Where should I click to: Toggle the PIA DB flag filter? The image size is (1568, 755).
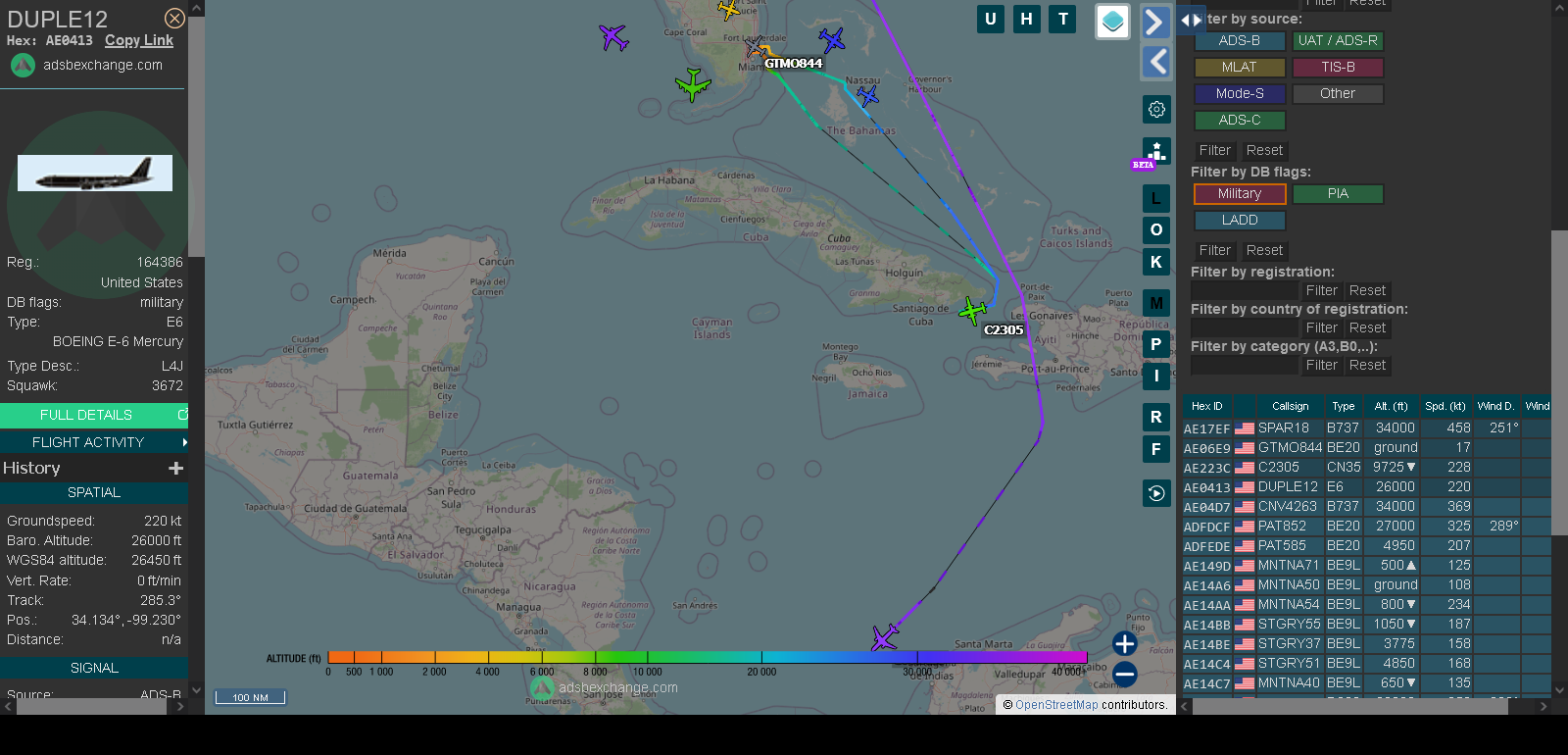coord(1338,194)
